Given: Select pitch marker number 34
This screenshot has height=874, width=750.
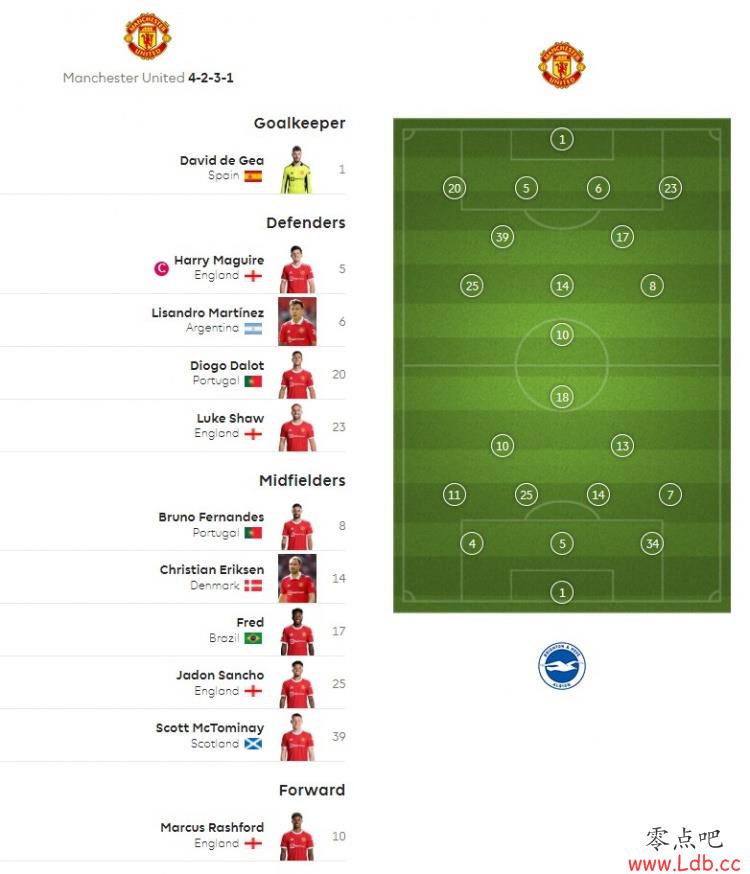Looking at the screenshot, I should point(652,543).
